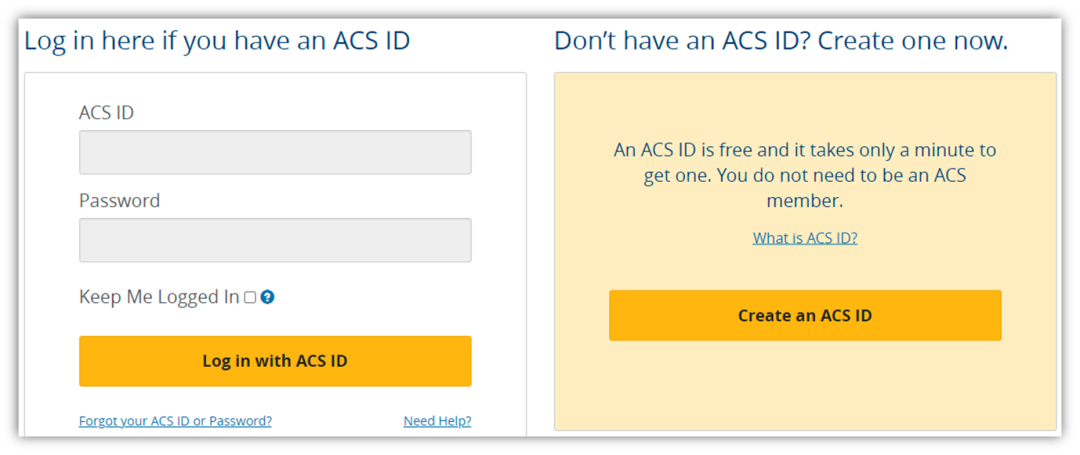Click the word member in the description

(x=805, y=201)
